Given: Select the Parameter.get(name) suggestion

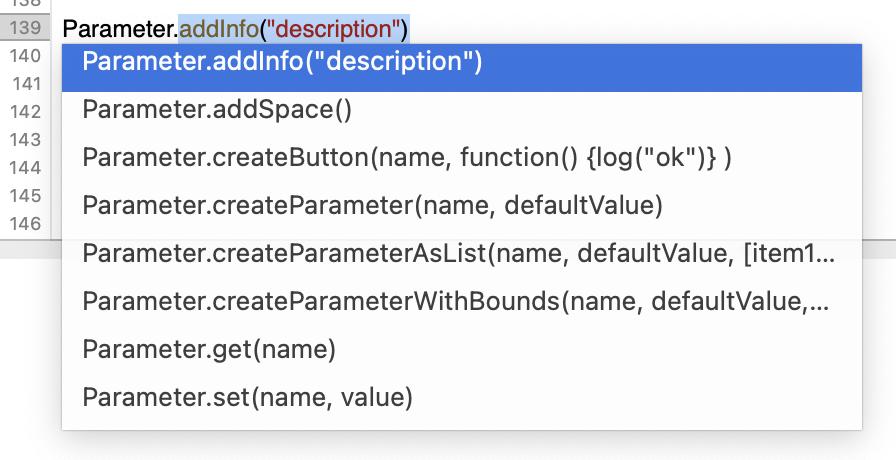Looking at the screenshot, I should [209, 350].
